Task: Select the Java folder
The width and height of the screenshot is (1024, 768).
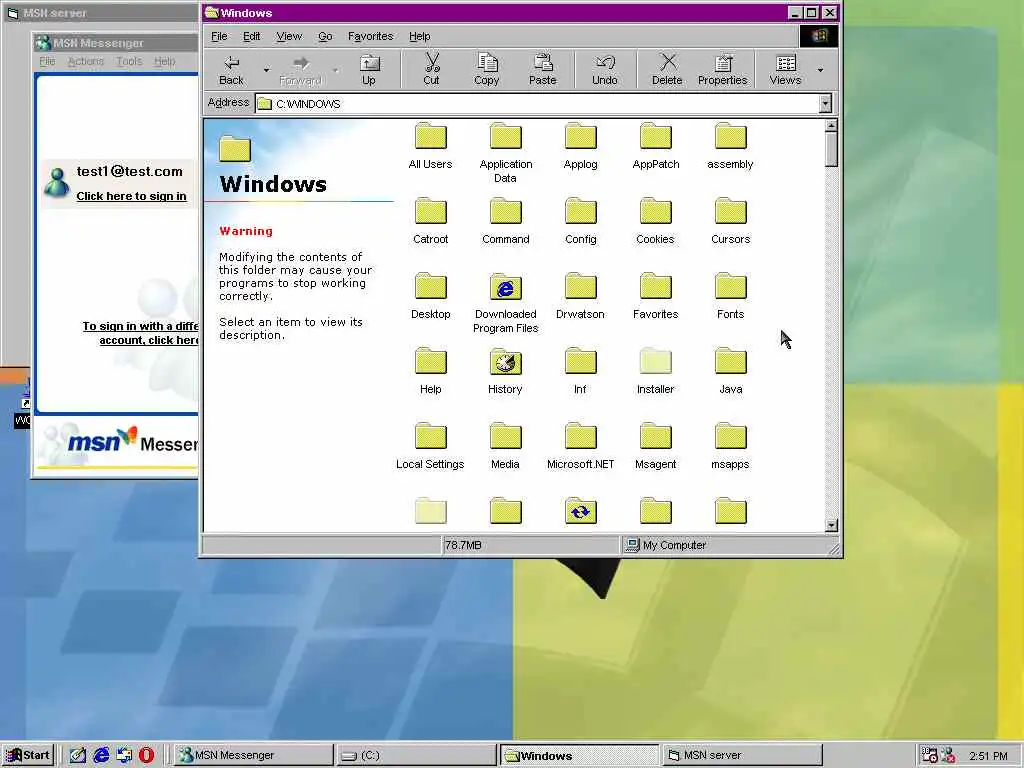Action: [730, 372]
